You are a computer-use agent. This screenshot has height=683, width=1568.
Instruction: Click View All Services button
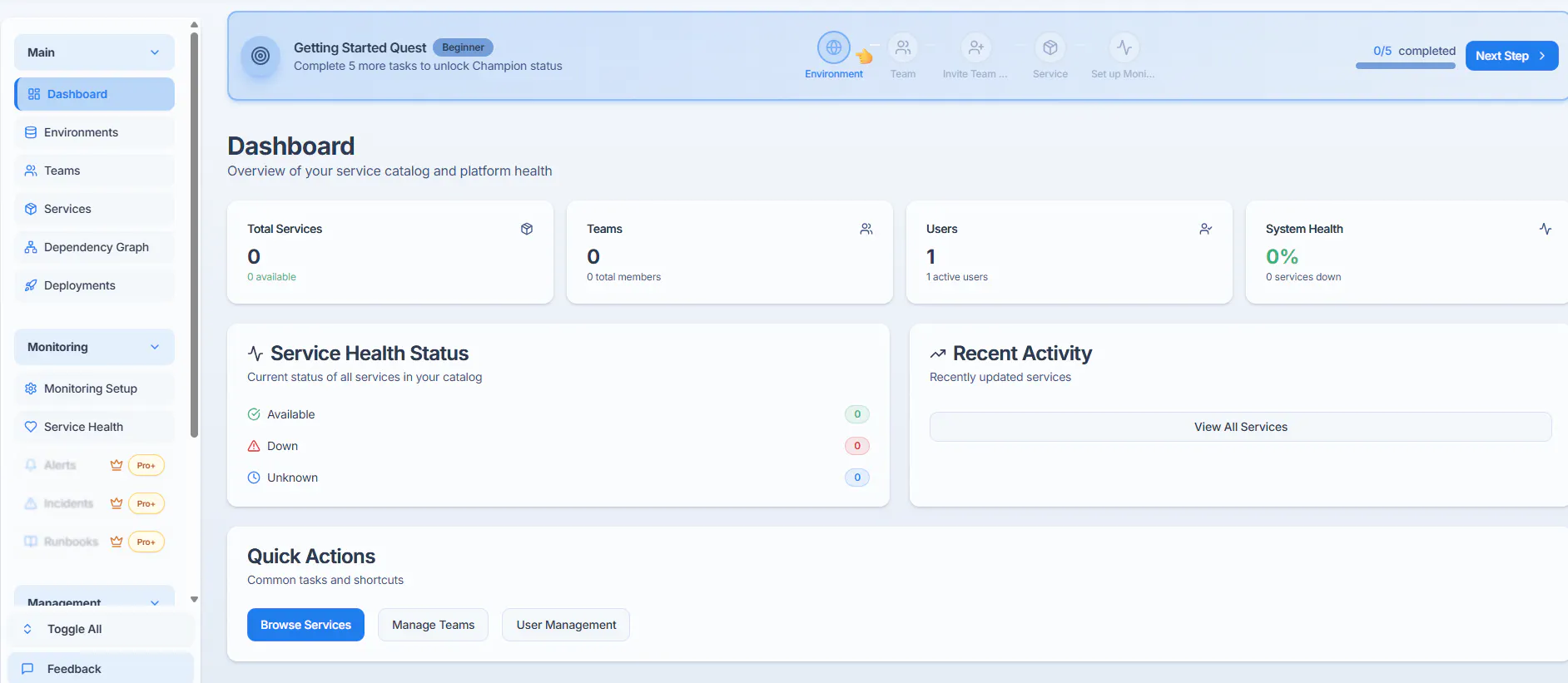point(1240,427)
